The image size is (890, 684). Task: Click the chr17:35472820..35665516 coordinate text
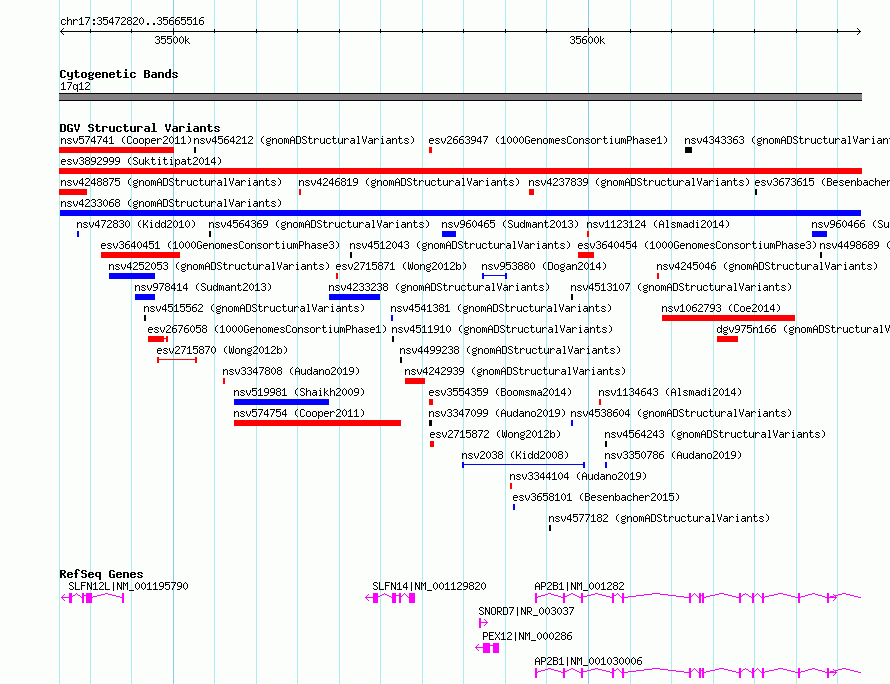pyautogui.click(x=132, y=22)
